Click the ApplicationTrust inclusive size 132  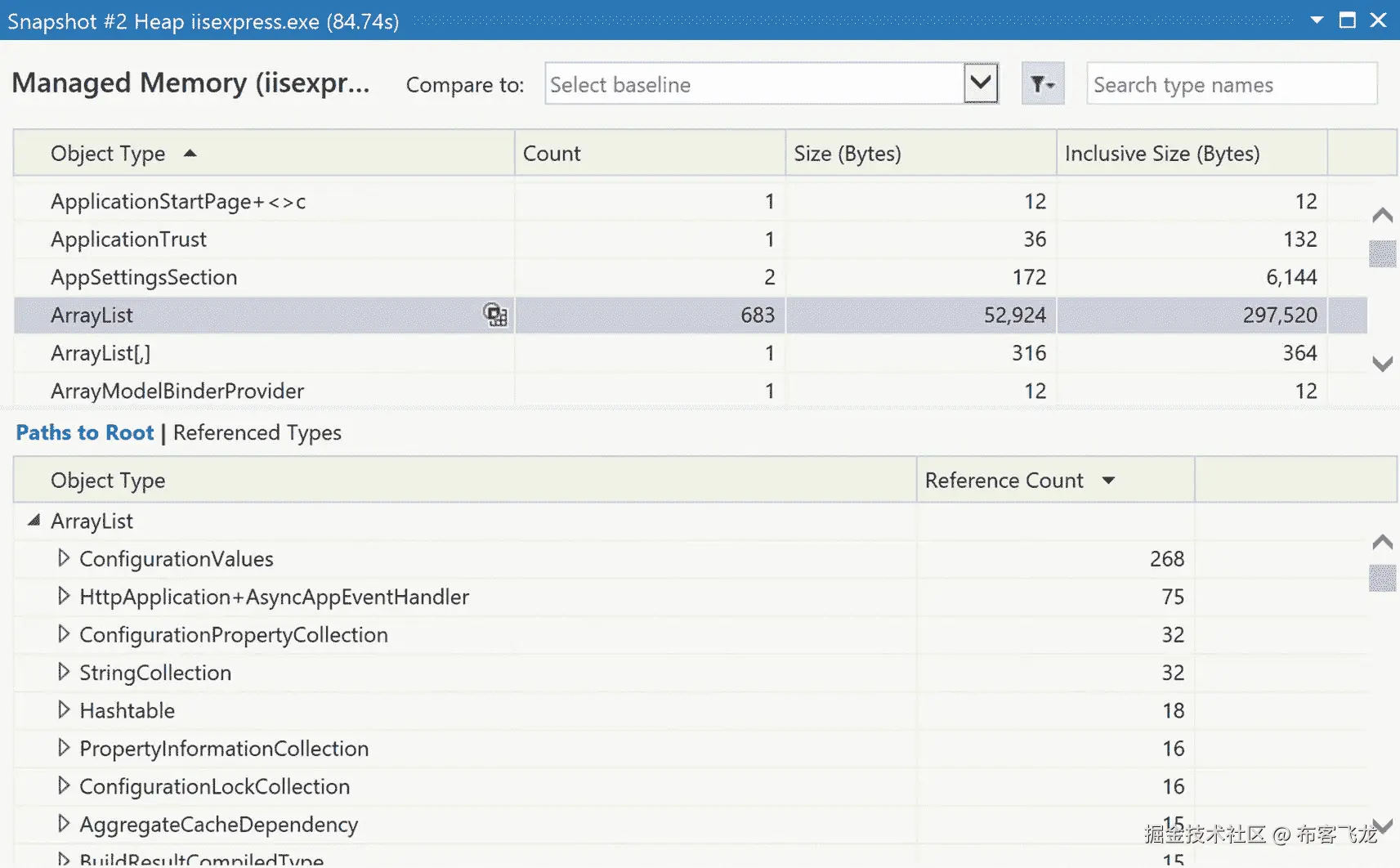(x=1299, y=239)
